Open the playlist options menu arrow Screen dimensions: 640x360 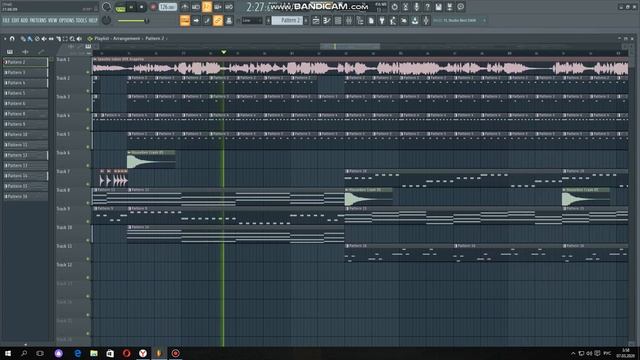coord(5,39)
